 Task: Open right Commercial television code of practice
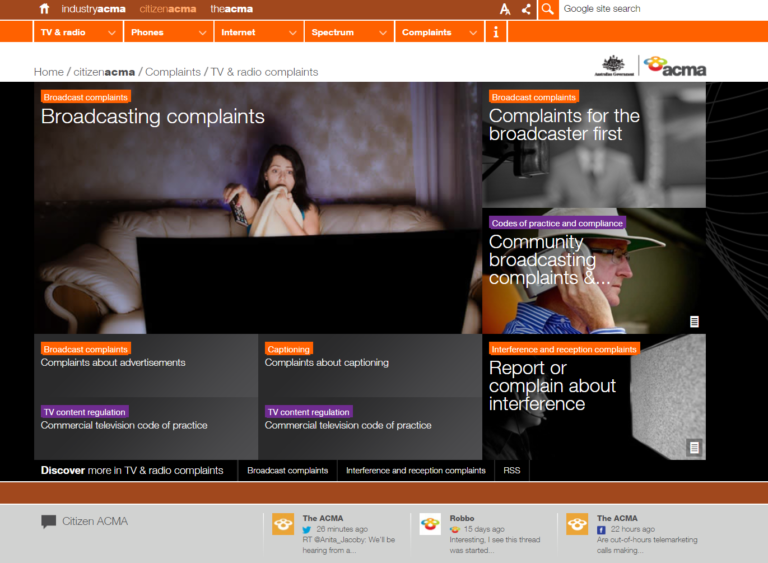tap(348, 425)
